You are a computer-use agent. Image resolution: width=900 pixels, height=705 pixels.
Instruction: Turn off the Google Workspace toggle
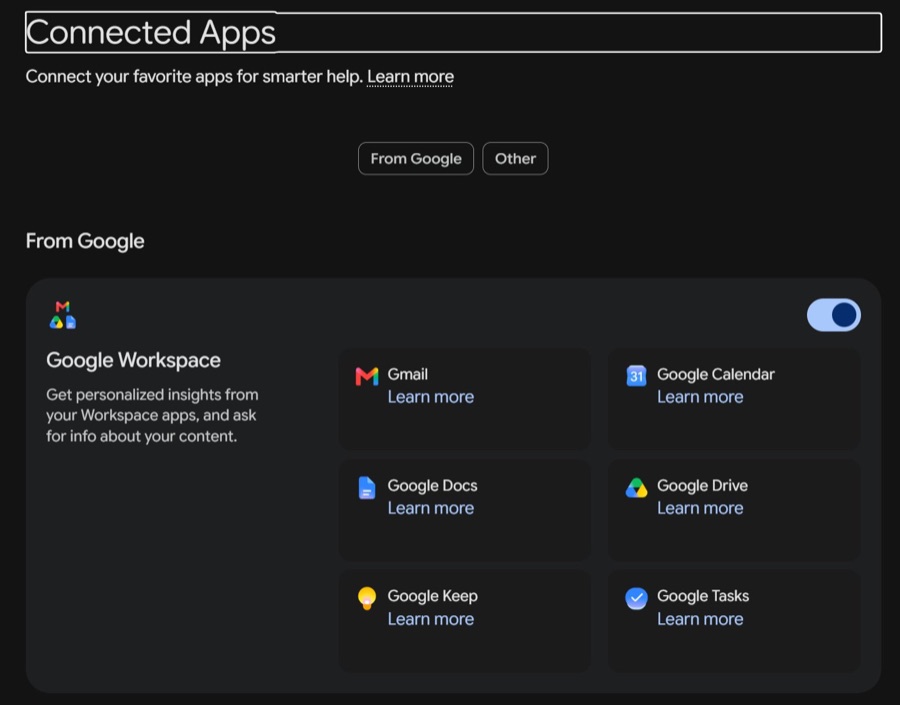pyautogui.click(x=833, y=315)
